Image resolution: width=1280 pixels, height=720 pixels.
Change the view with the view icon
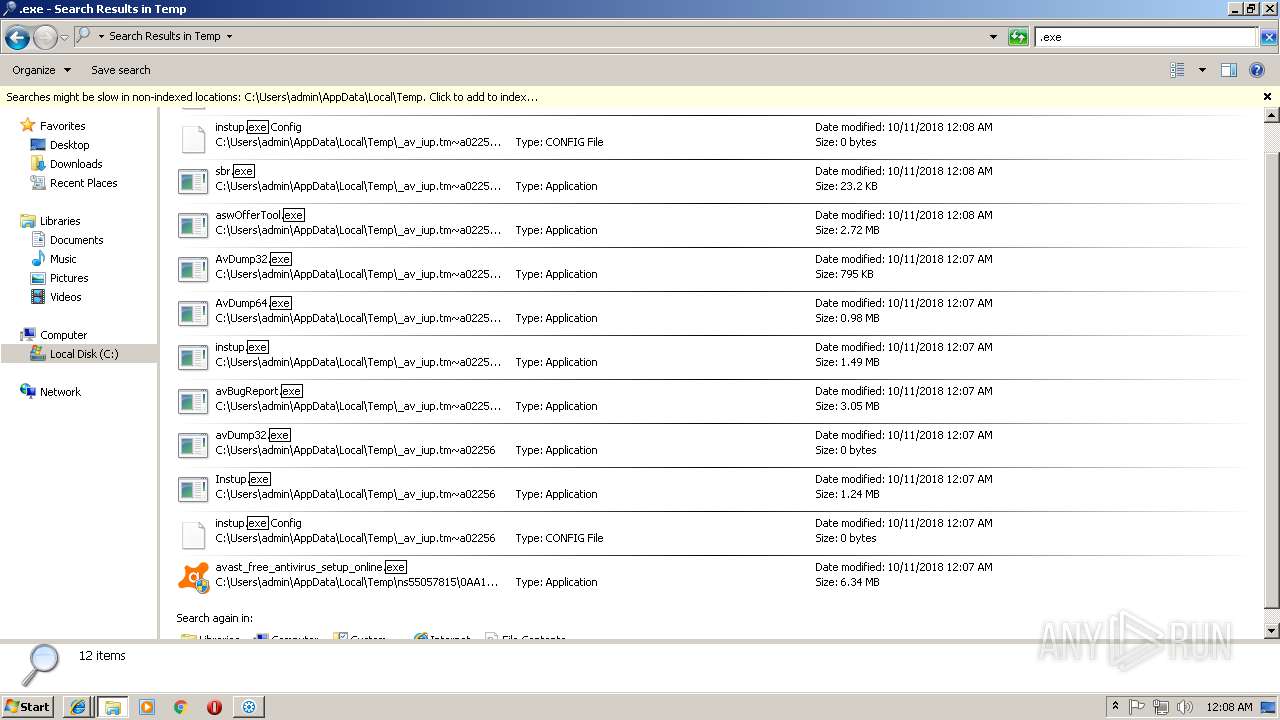tap(1177, 70)
